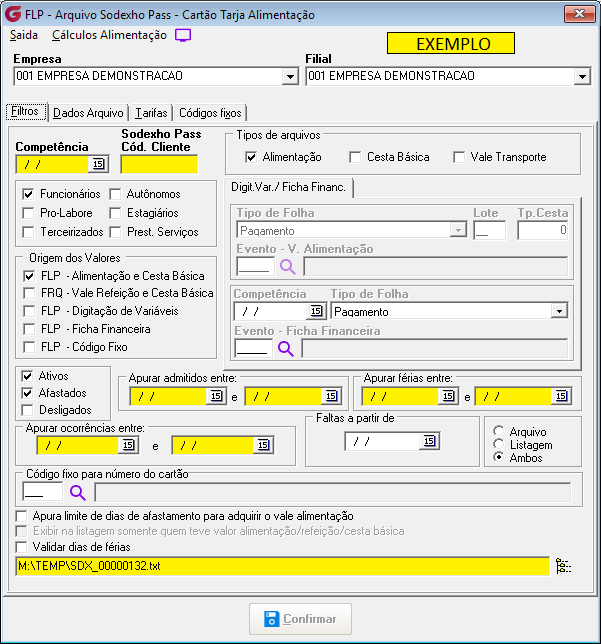The height and width of the screenshot is (644, 601).
Task: Click the Confirmar button
Action: [300, 619]
